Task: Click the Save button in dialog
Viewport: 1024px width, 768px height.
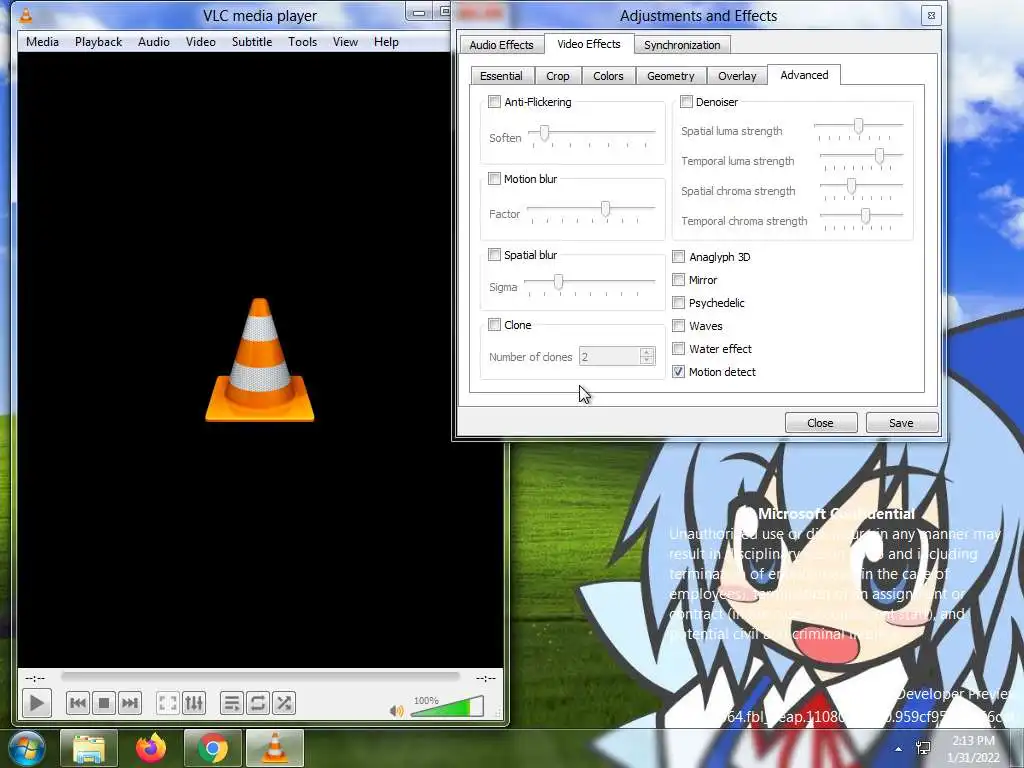Action: pyautogui.click(x=901, y=423)
